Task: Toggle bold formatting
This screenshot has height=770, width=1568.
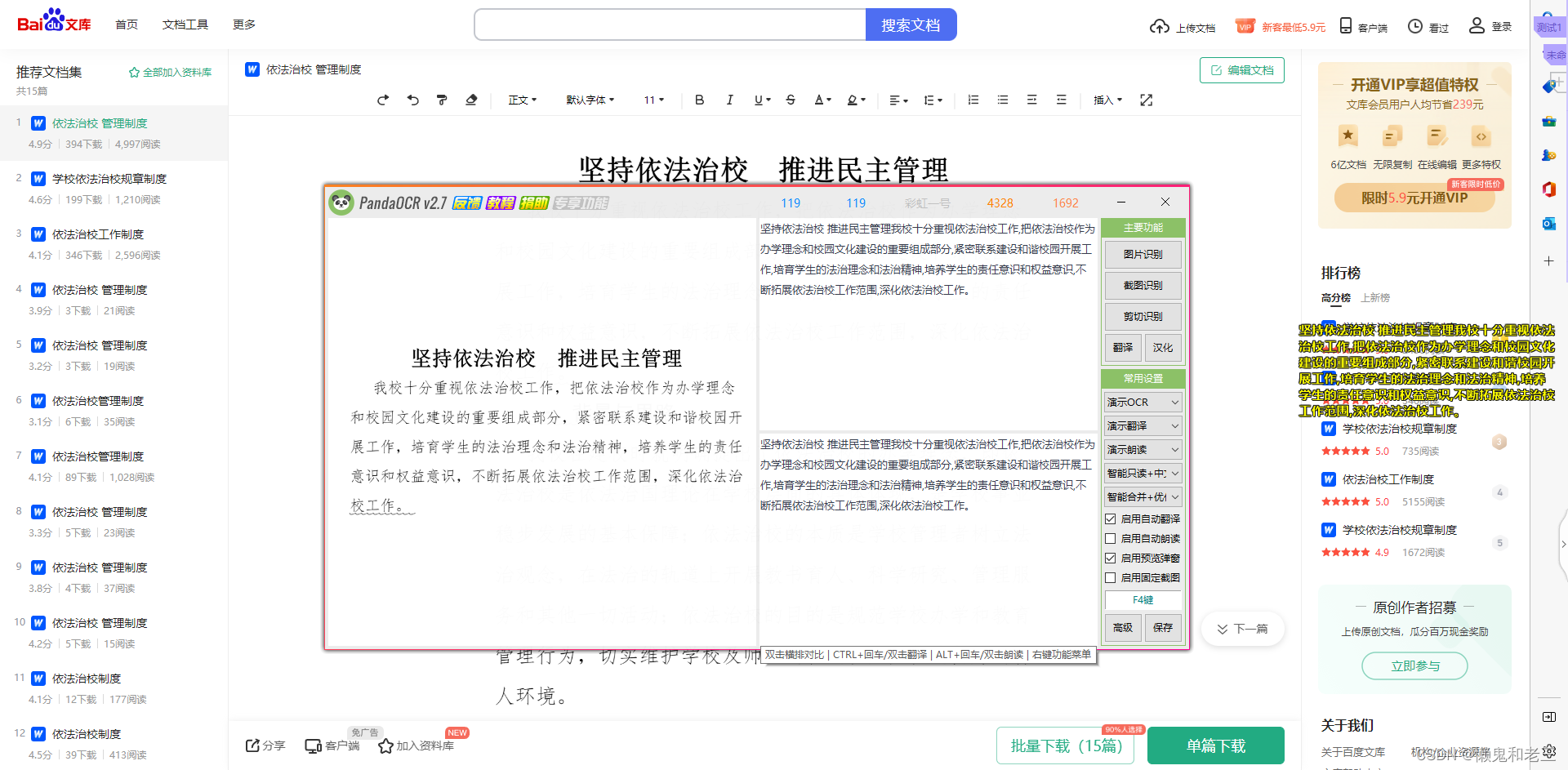Action: point(699,100)
